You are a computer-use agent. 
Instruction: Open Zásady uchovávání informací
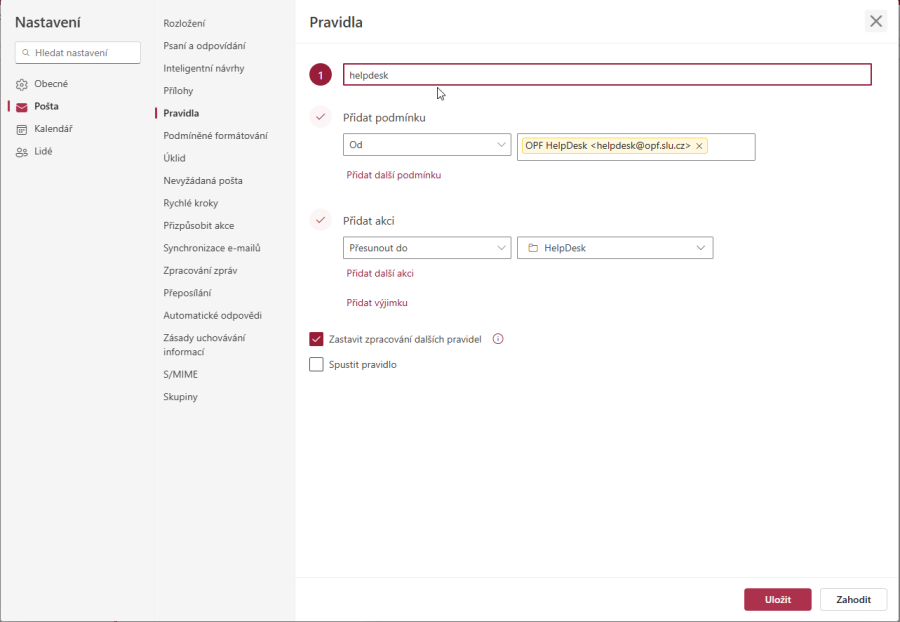204,345
